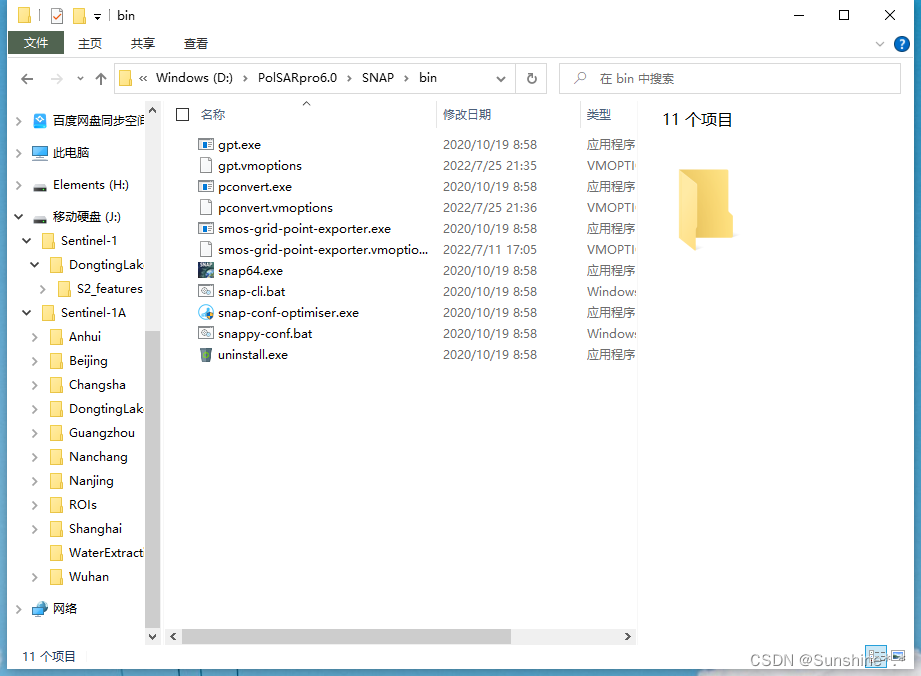Screen dimensions: 921x676
Task: Open the blue help question mark
Action: click(x=901, y=43)
